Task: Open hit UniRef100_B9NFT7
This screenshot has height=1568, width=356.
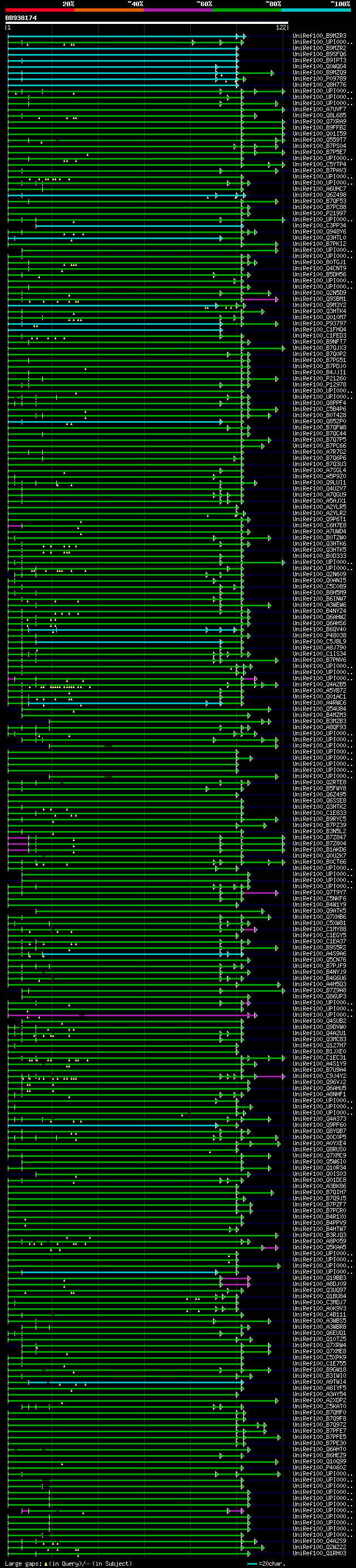Action: click(319, 342)
